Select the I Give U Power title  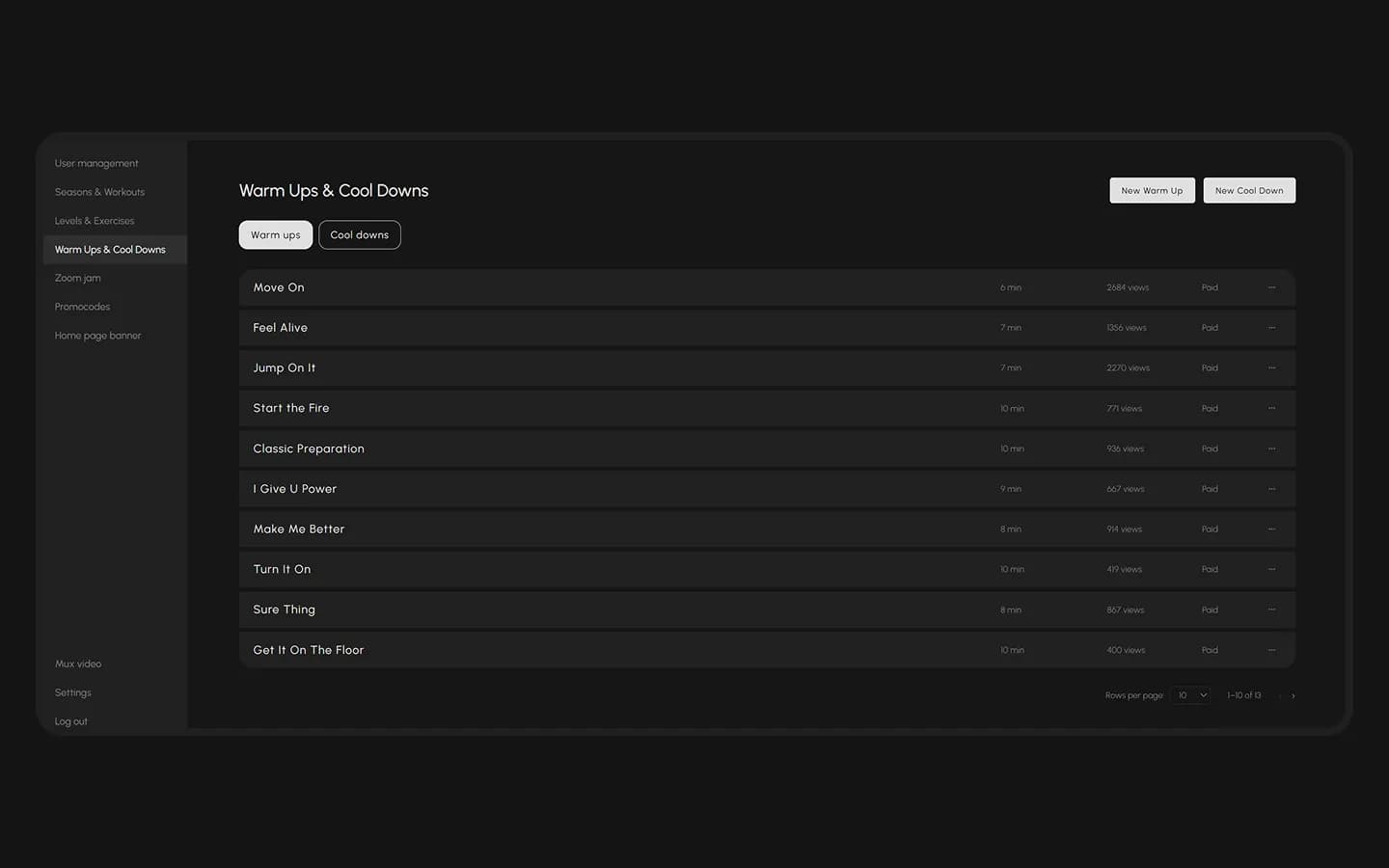click(295, 489)
